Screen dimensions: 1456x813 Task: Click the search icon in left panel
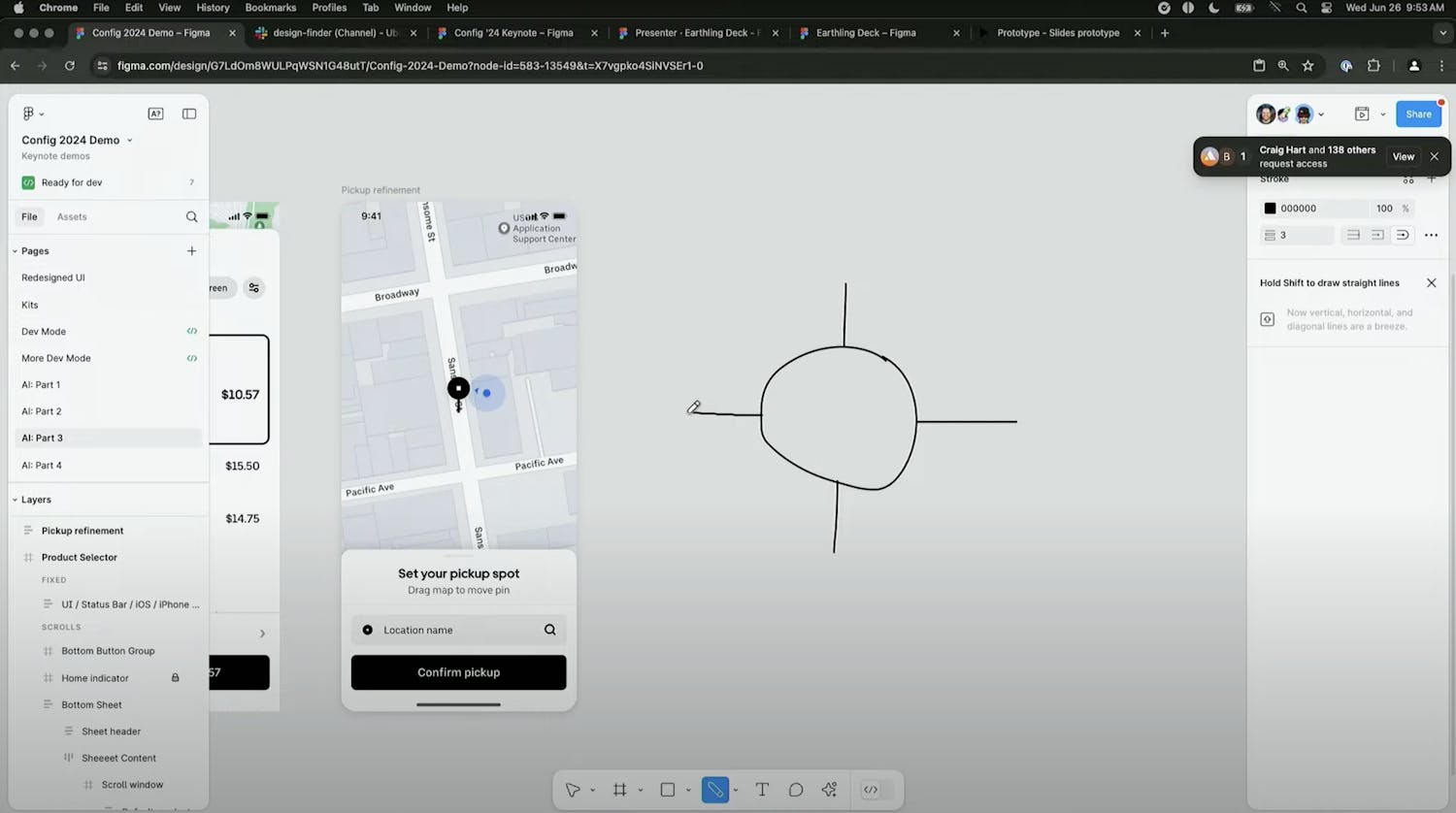pyautogui.click(x=191, y=217)
